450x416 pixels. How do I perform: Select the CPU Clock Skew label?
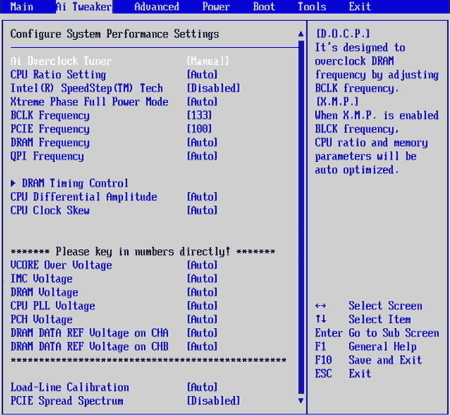tap(50, 211)
